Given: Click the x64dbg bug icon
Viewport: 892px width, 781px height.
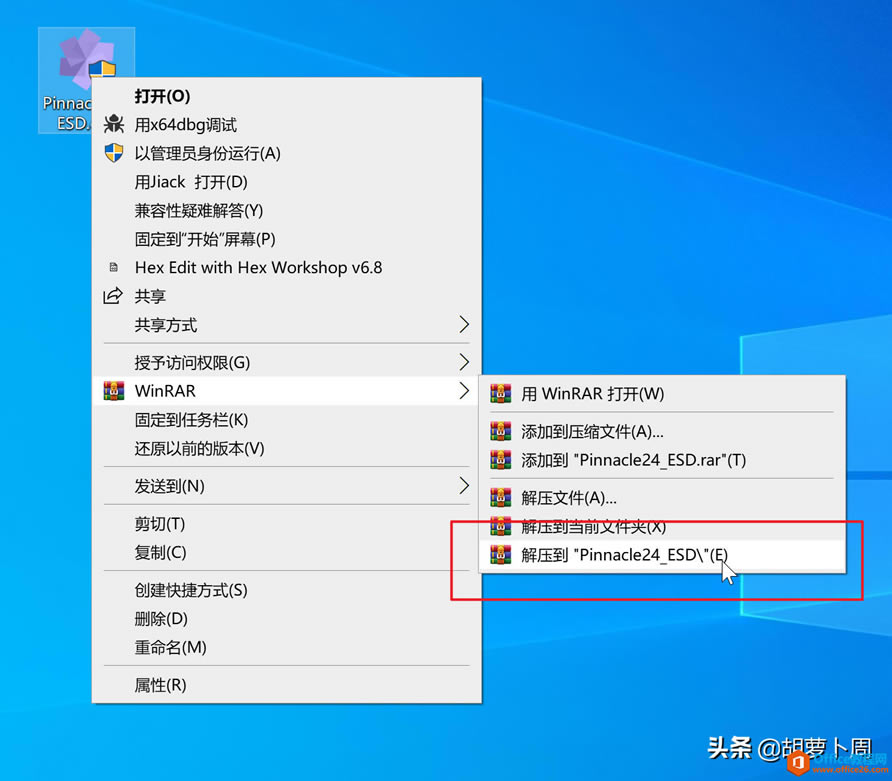Looking at the screenshot, I should (114, 124).
